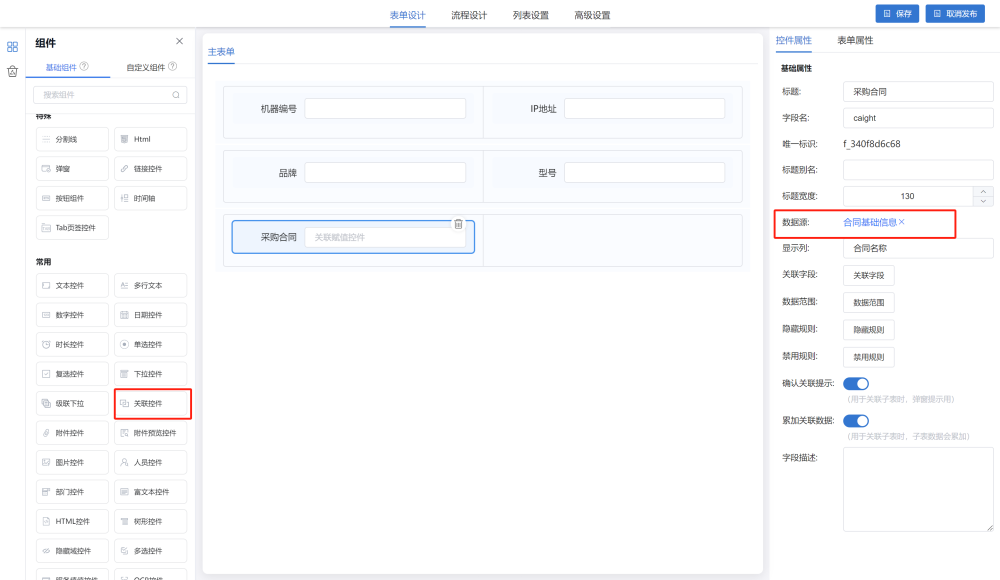Remove the 合同基础信息 data source with X
The height and width of the screenshot is (580, 1000).
pos(902,222)
